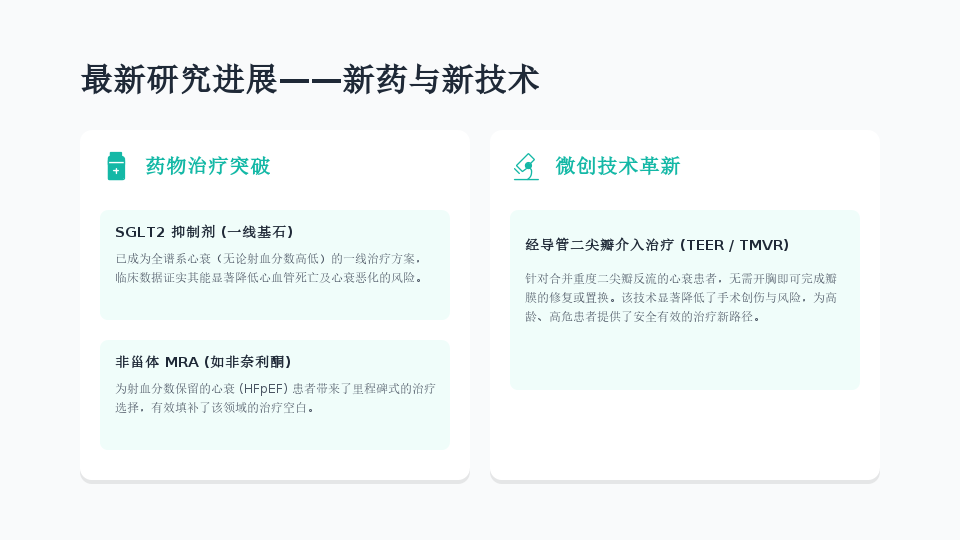Click the 药物治疗突破 heading
Screen dimensions: 960x540
click(208, 166)
